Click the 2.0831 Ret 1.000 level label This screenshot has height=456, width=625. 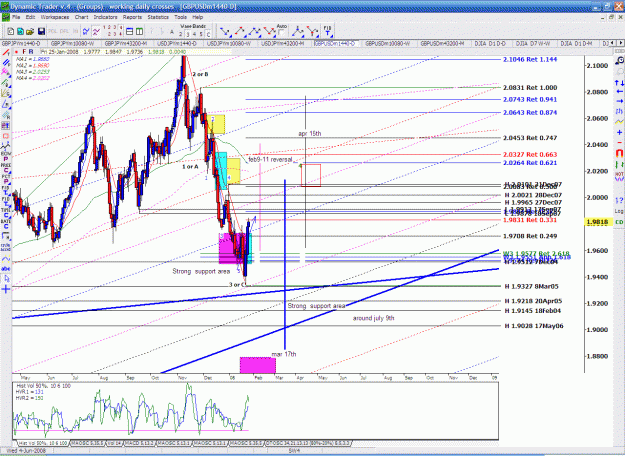tap(530, 88)
